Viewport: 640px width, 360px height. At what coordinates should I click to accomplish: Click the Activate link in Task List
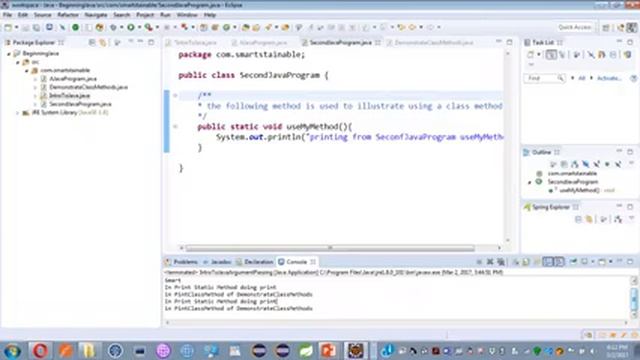pyautogui.click(x=609, y=78)
